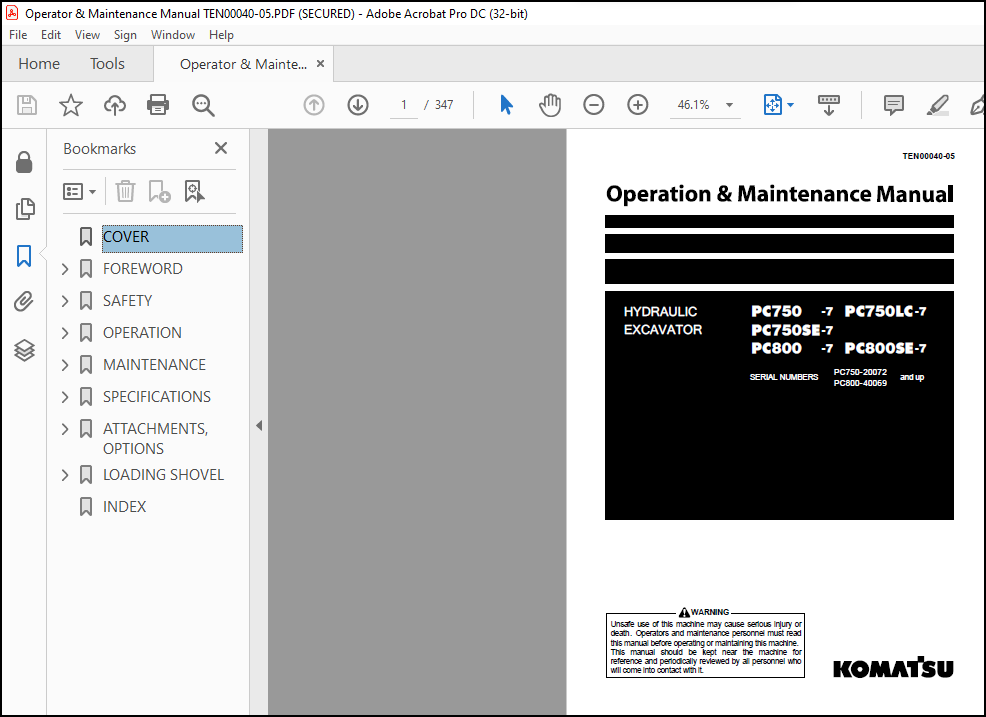Expand the LOADING SHOVEL bookmark
The image size is (986, 717).
click(65, 475)
